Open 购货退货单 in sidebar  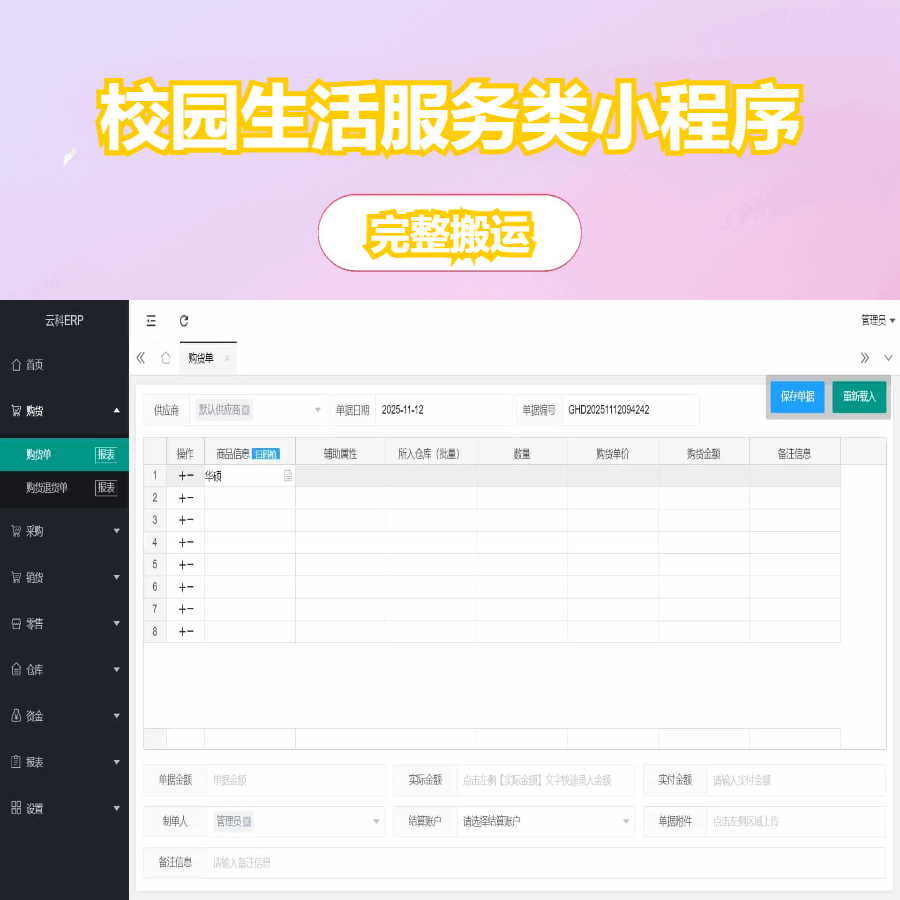click(x=47, y=488)
